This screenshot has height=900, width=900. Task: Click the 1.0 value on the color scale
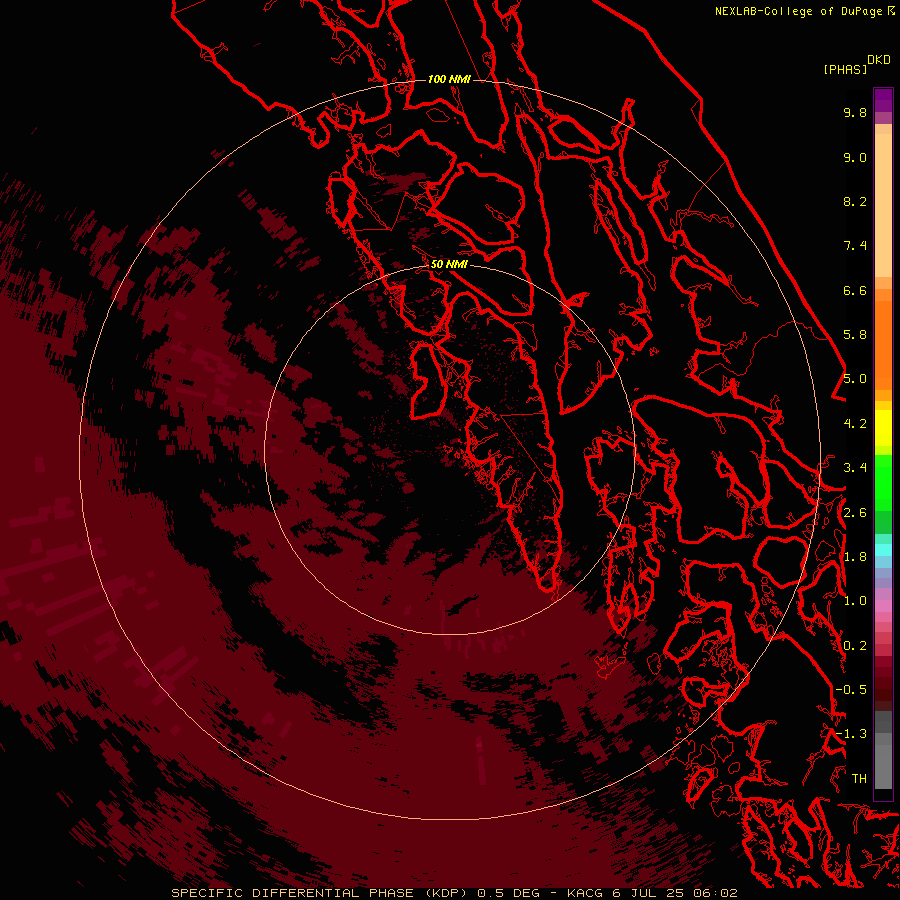click(855, 601)
